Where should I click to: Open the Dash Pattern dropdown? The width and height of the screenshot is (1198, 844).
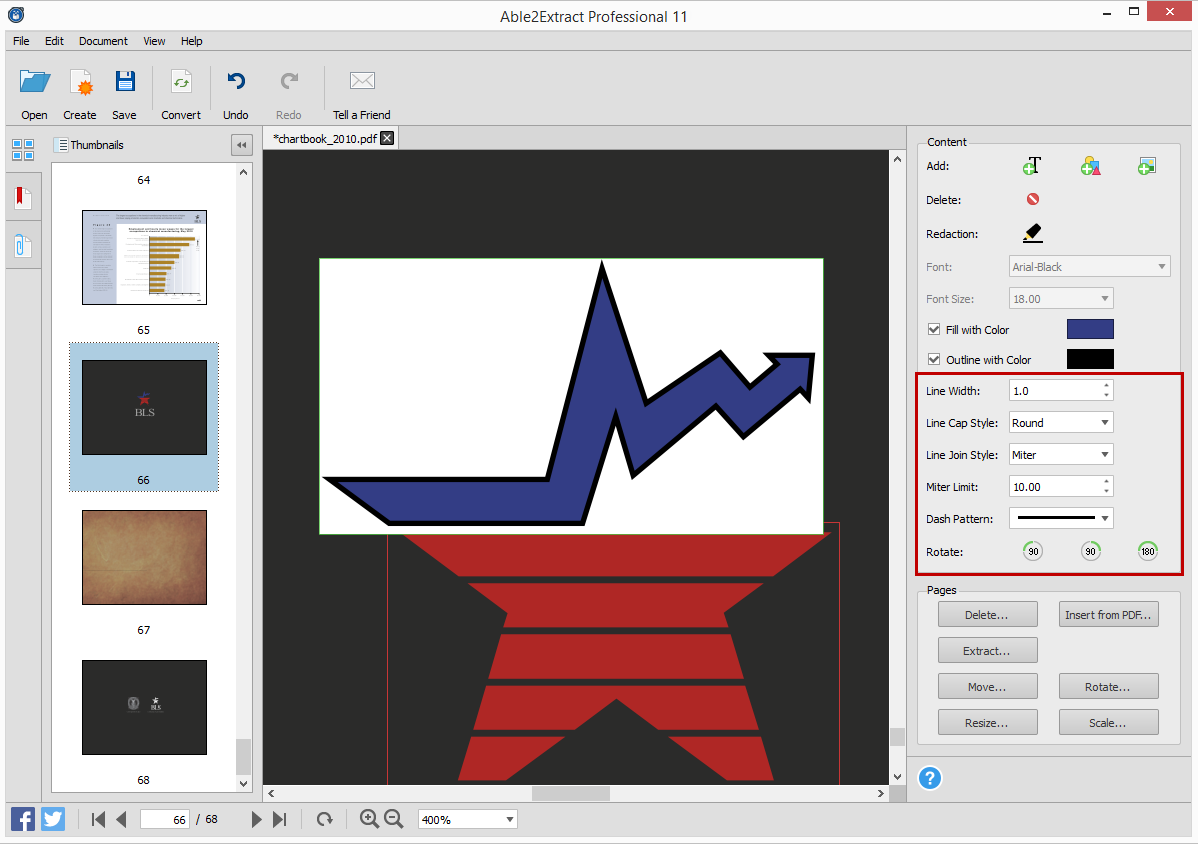pyautogui.click(x=1060, y=518)
